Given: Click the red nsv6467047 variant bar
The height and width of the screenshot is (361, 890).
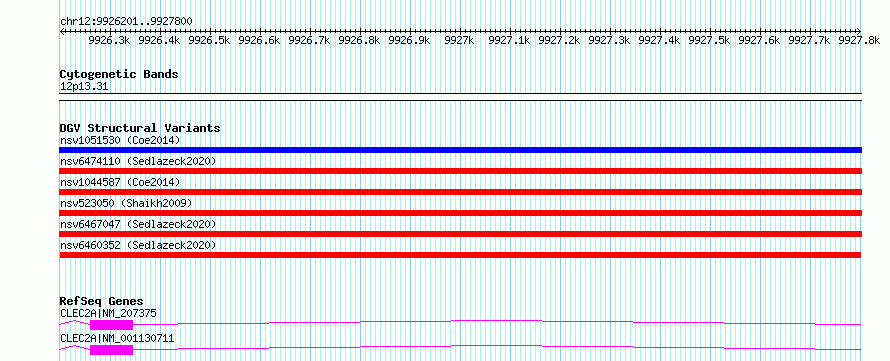Looking at the screenshot, I should [x=460, y=234].
